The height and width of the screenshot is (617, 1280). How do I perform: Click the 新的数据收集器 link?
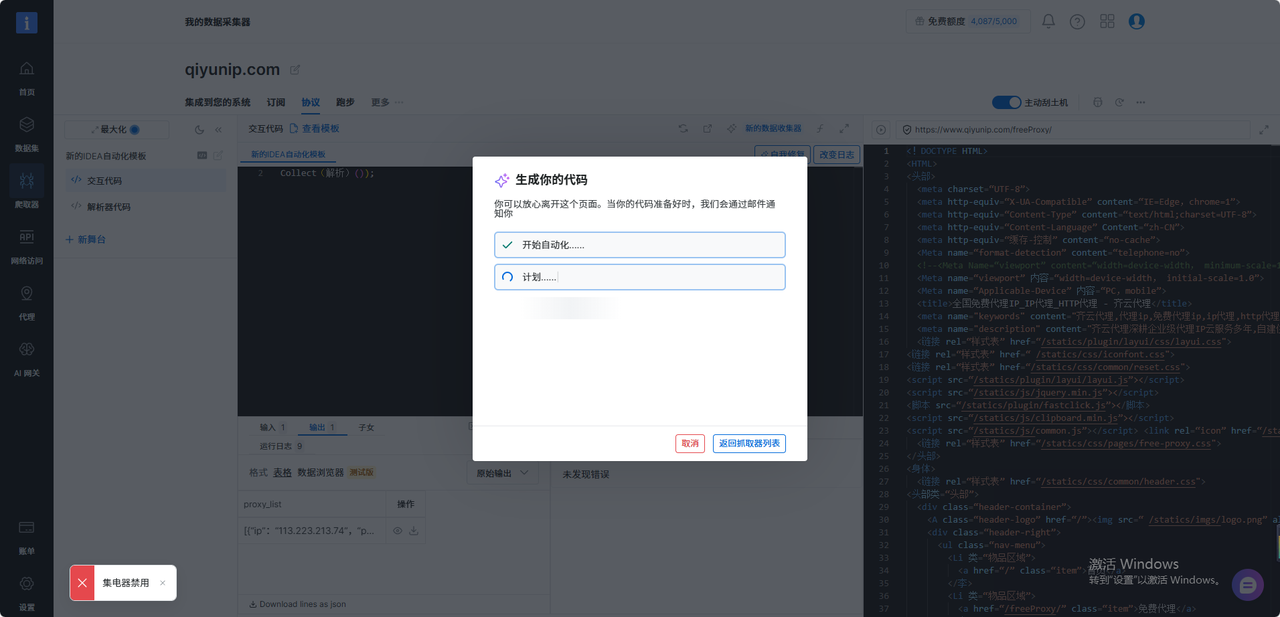coord(773,129)
